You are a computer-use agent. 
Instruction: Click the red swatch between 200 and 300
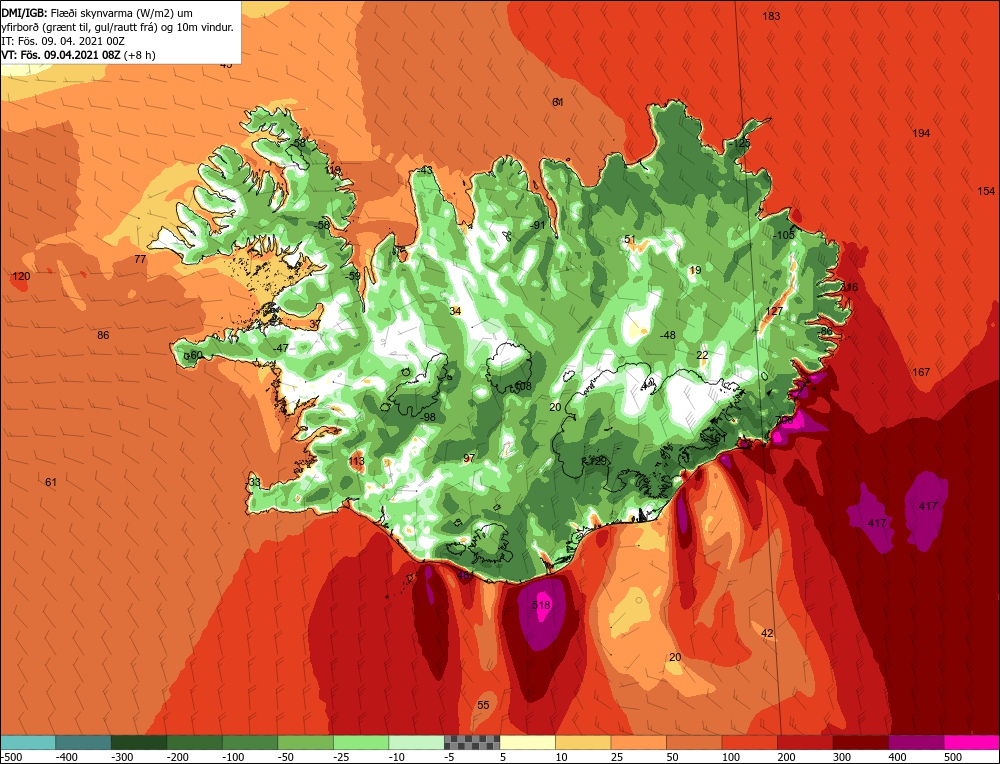tap(805, 742)
